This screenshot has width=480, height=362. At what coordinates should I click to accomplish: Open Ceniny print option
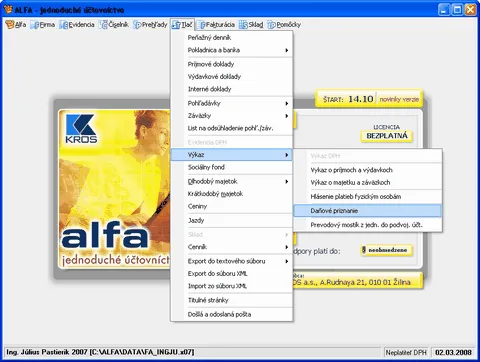(232, 206)
